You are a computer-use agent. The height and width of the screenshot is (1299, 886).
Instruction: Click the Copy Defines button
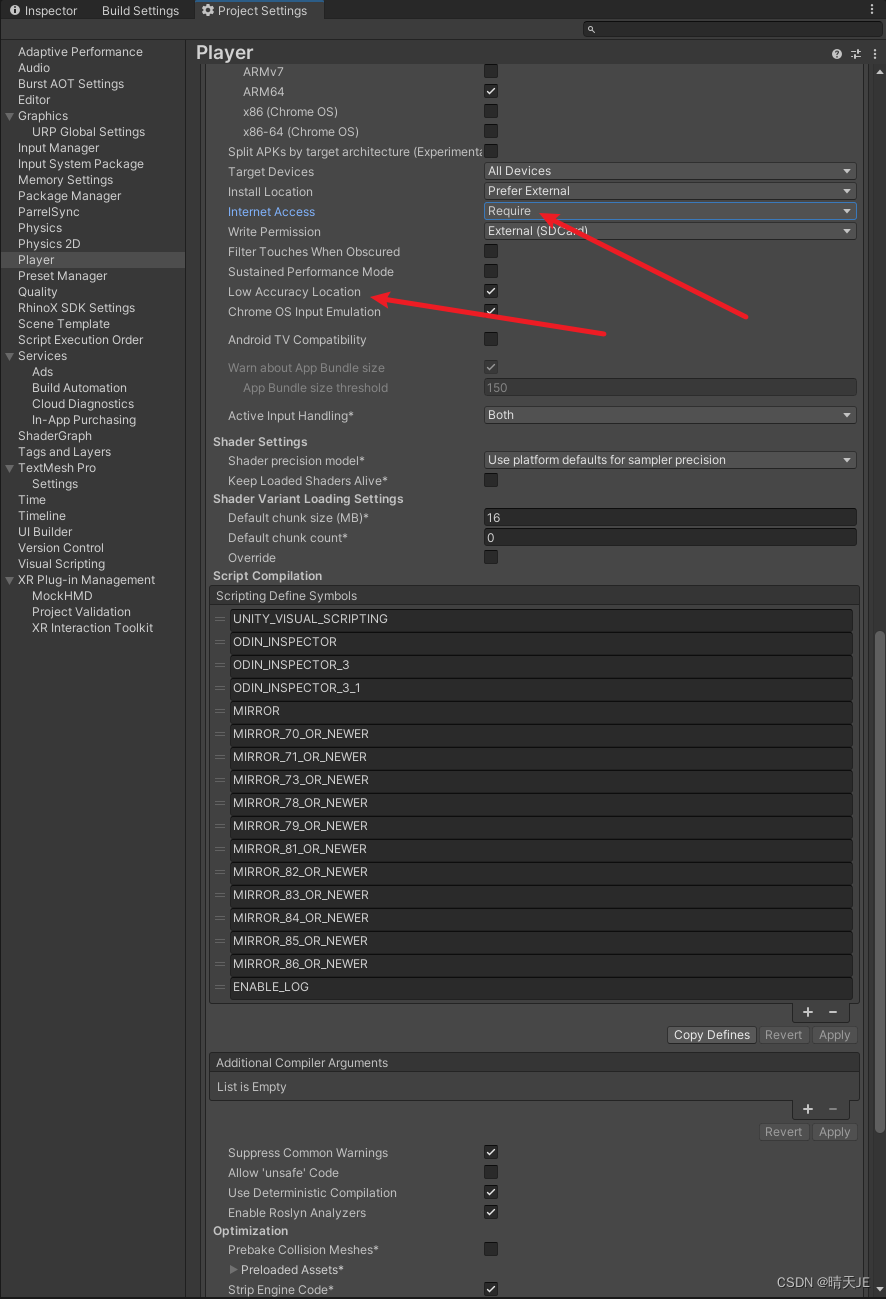tap(711, 1034)
